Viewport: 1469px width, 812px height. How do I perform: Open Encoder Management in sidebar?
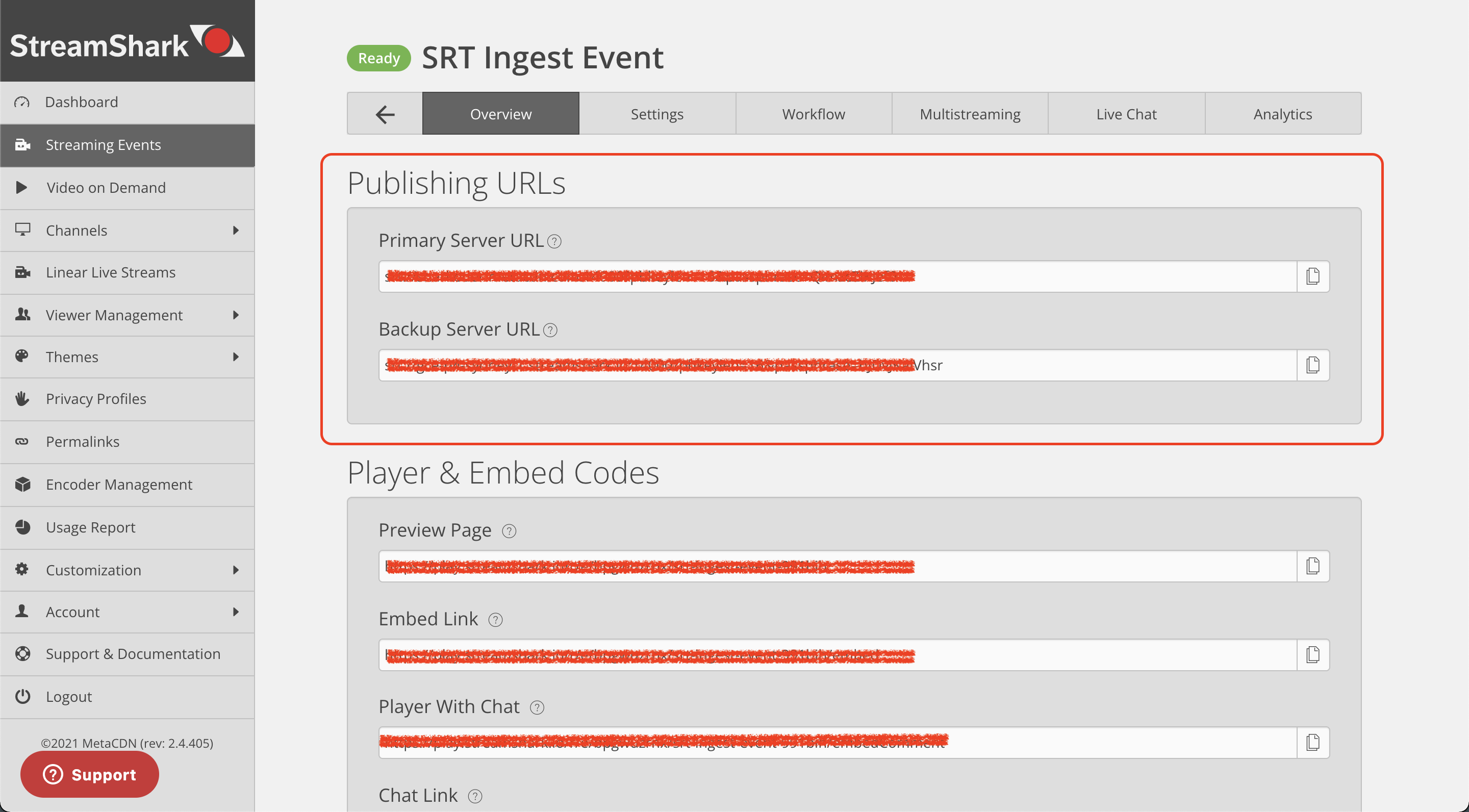(119, 485)
